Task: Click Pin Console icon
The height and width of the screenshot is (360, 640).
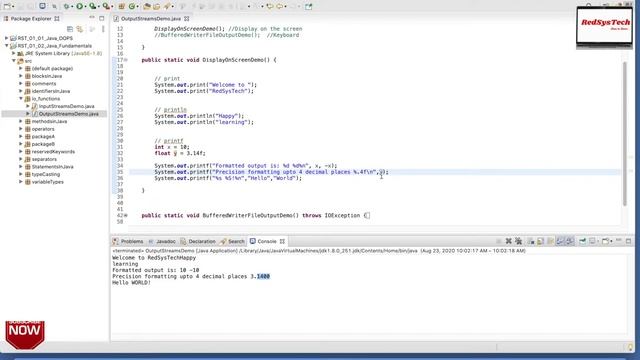Action: point(582,241)
